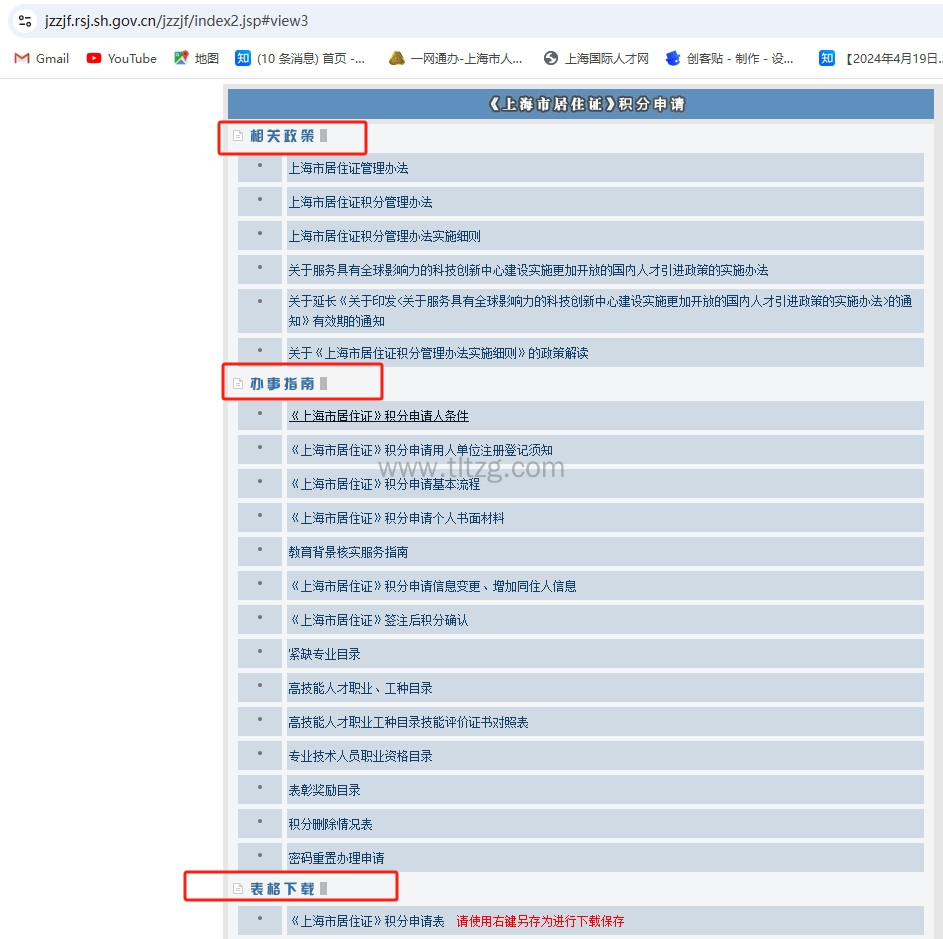Viewport: 943px width, 939px height.
Task: Click the document icon beside 相关政策
Action: tap(238, 136)
